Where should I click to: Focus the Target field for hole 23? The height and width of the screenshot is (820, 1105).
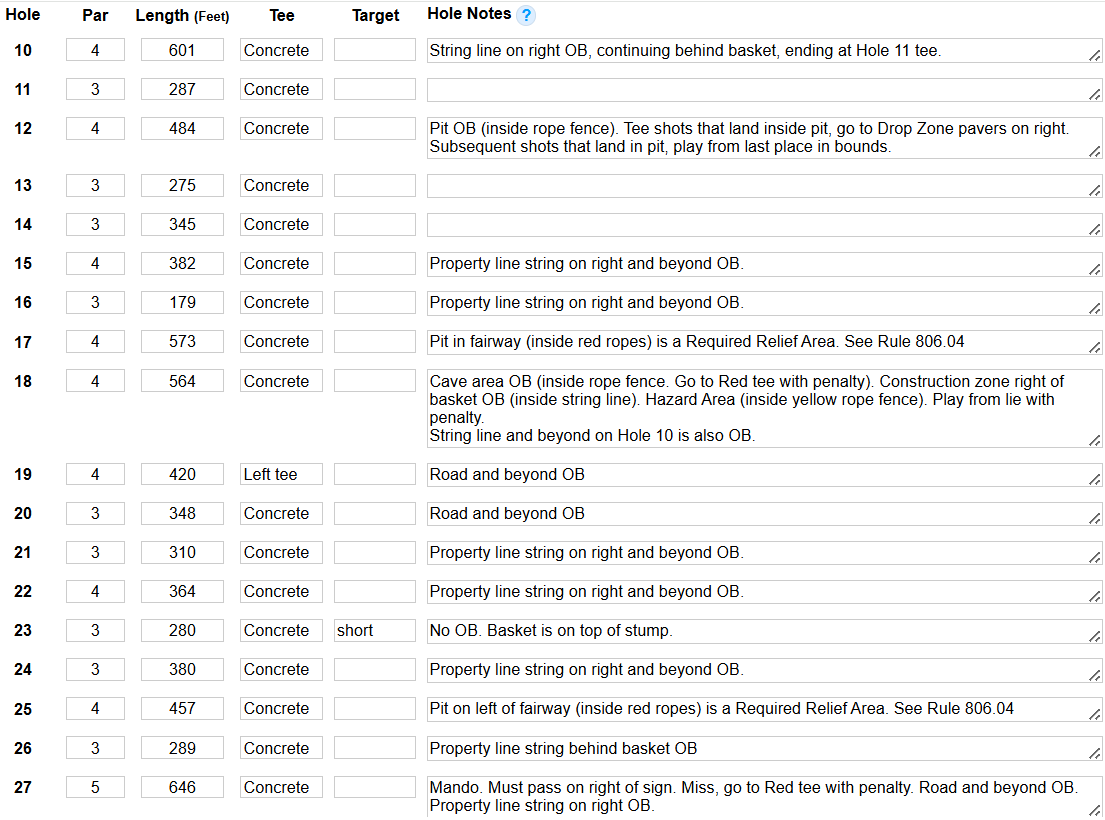374,630
